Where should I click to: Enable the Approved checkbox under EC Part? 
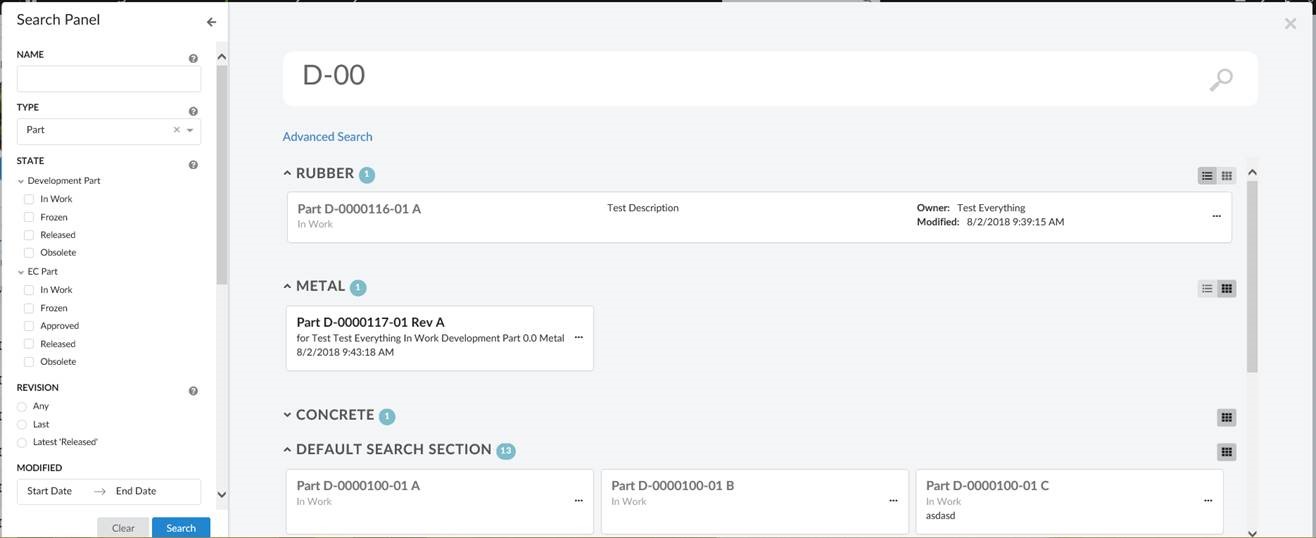[29, 326]
